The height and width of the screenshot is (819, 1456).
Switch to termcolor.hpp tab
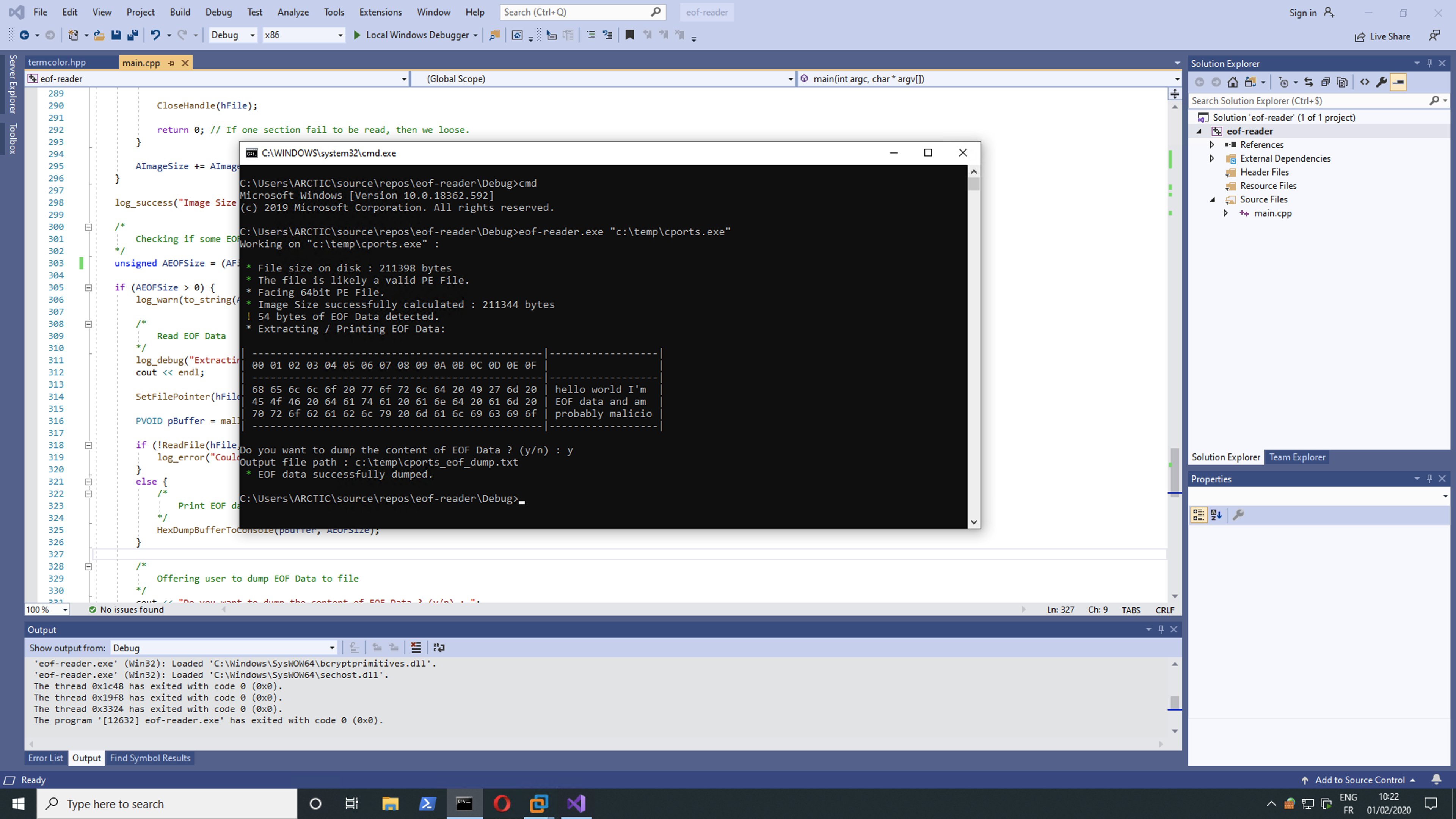57,63
